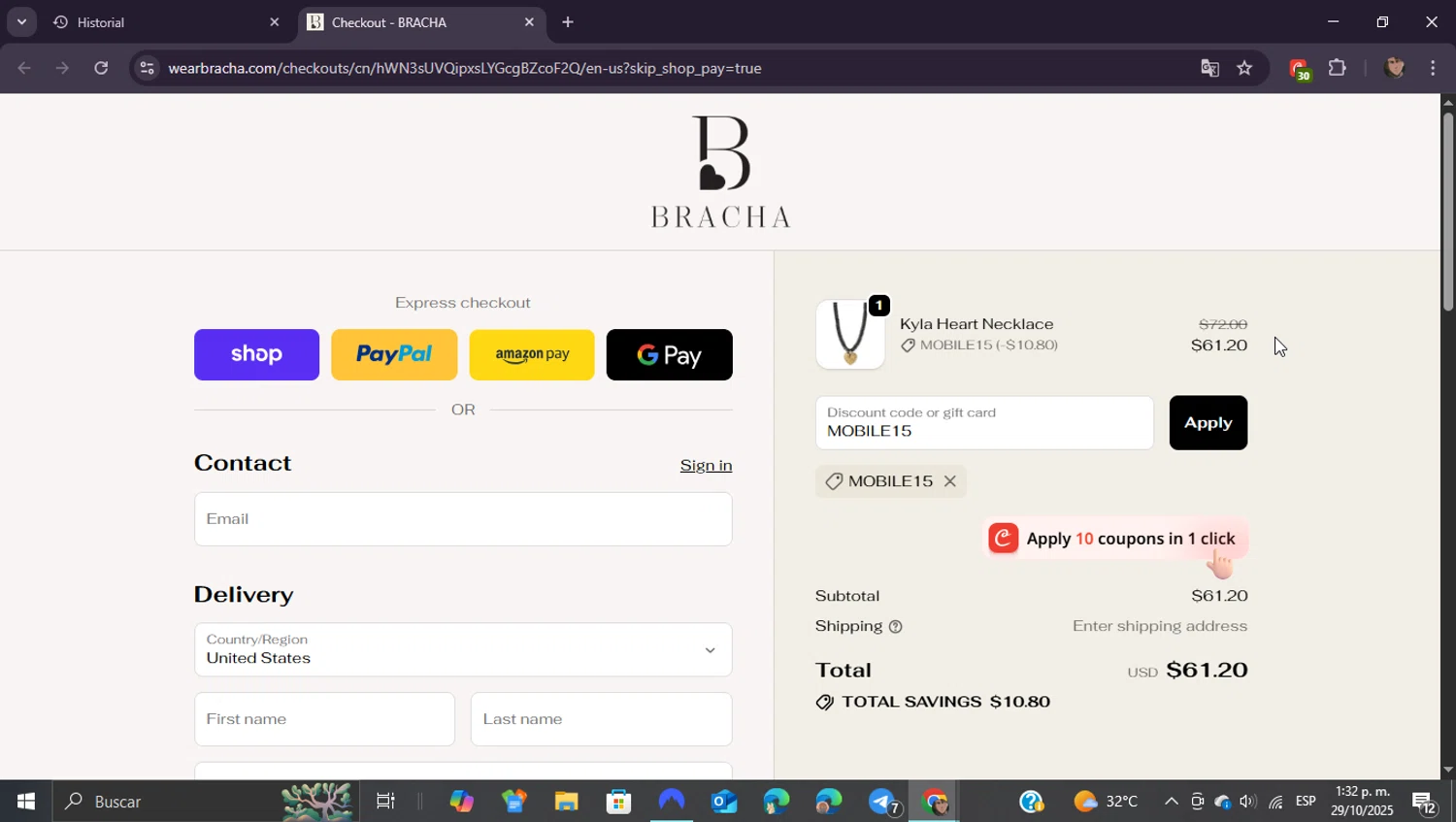Open Telegram from the taskbar
Image resolution: width=1456 pixels, height=822 pixels.
pyautogui.click(x=882, y=802)
